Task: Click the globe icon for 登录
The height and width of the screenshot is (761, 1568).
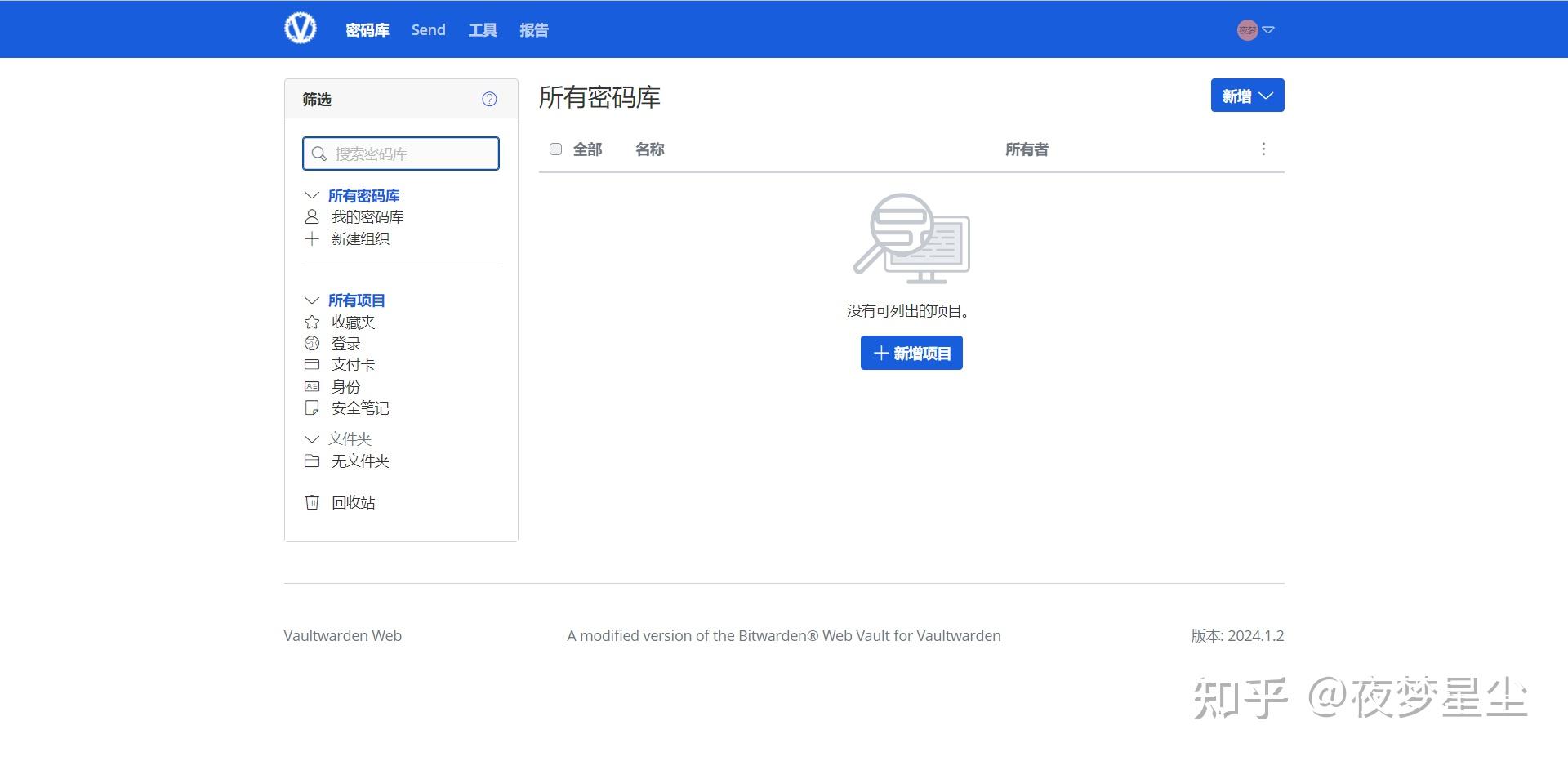Action: point(312,343)
